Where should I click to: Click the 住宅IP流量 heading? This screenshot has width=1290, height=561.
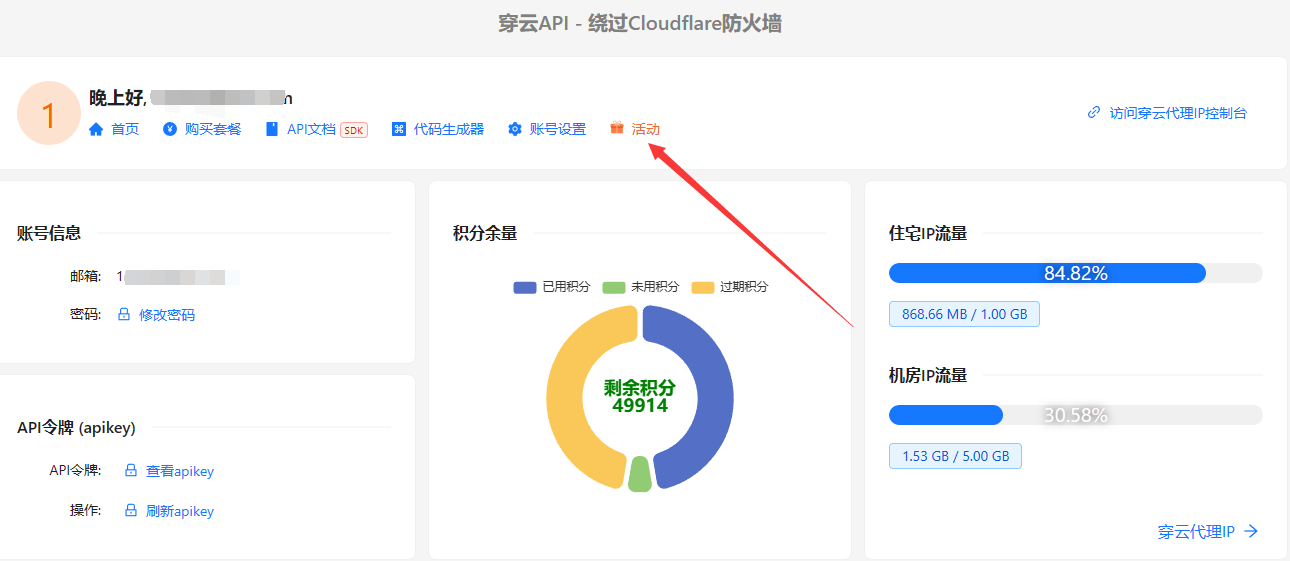click(x=928, y=233)
